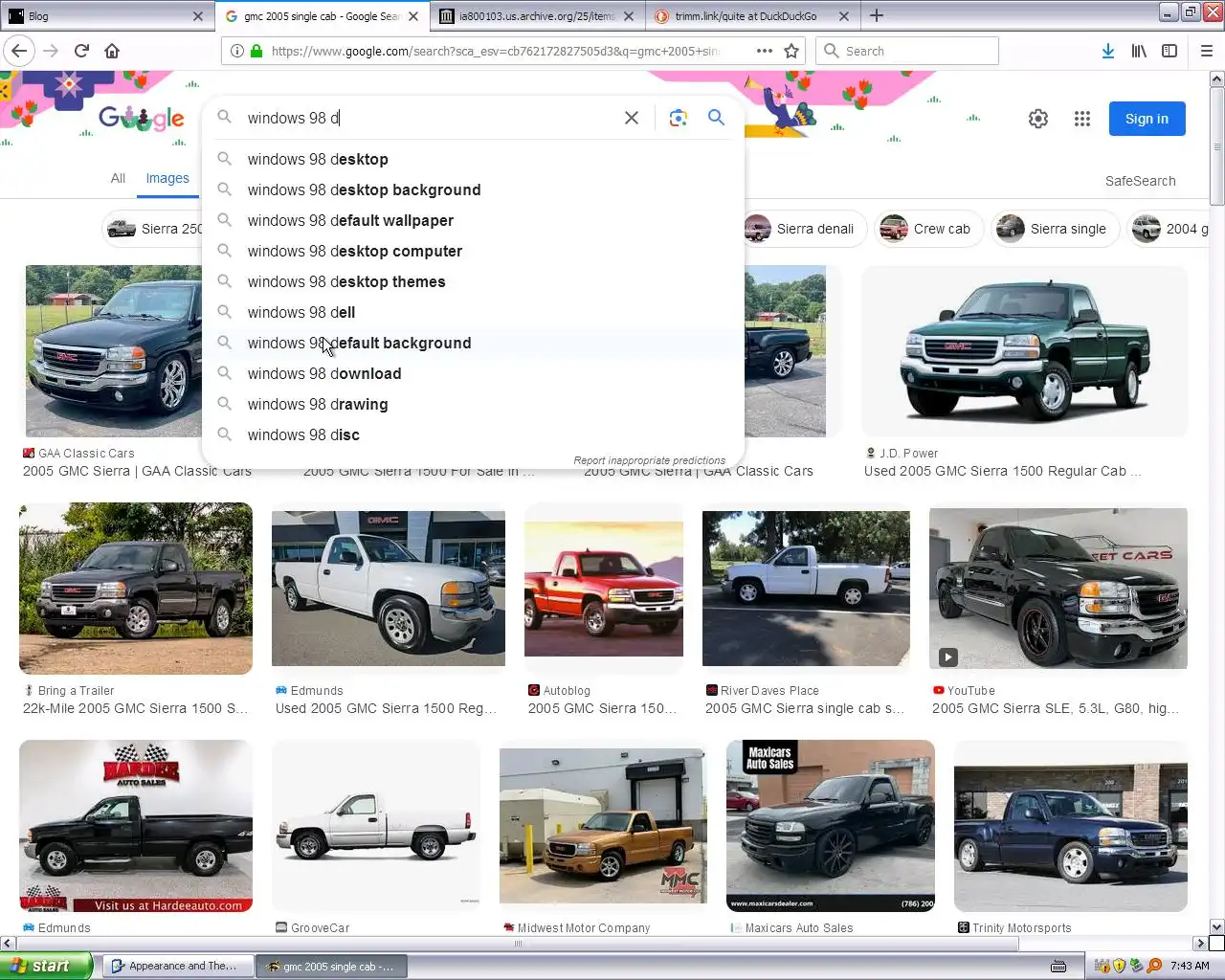Bookmark this page with the star icon

point(791,51)
